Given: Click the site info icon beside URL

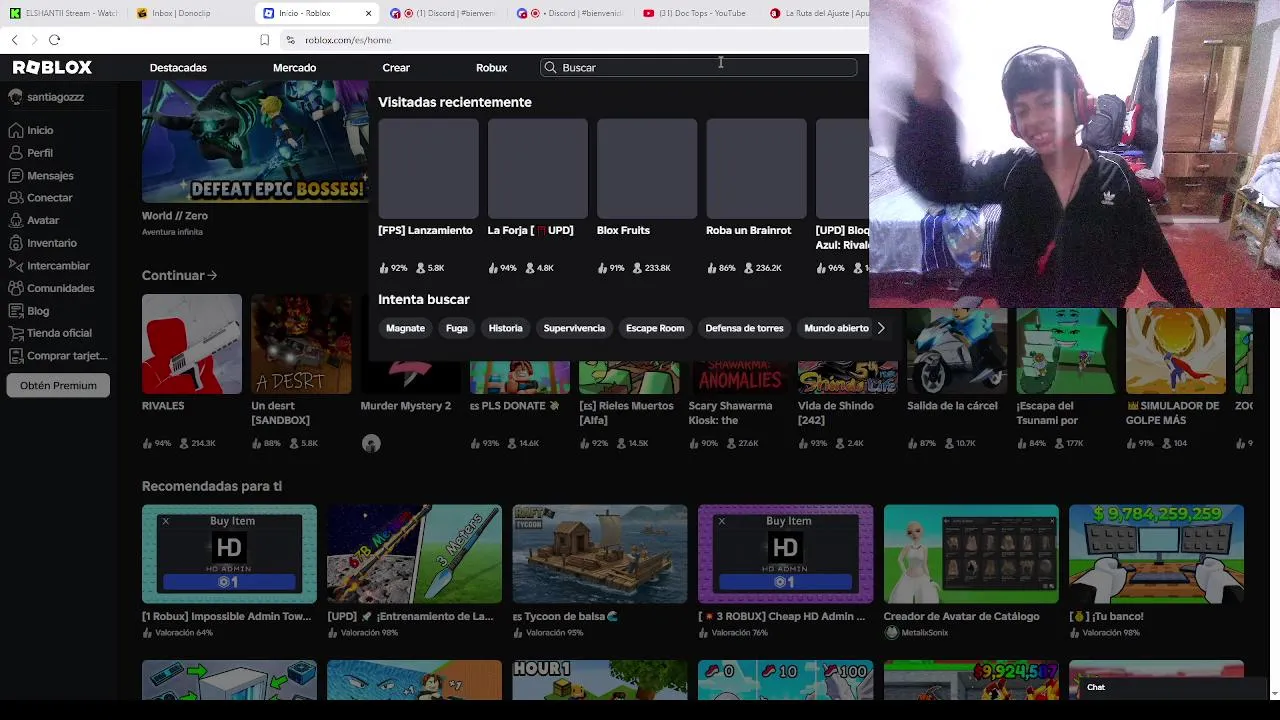Looking at the screenshot, I should pos(290,40).
